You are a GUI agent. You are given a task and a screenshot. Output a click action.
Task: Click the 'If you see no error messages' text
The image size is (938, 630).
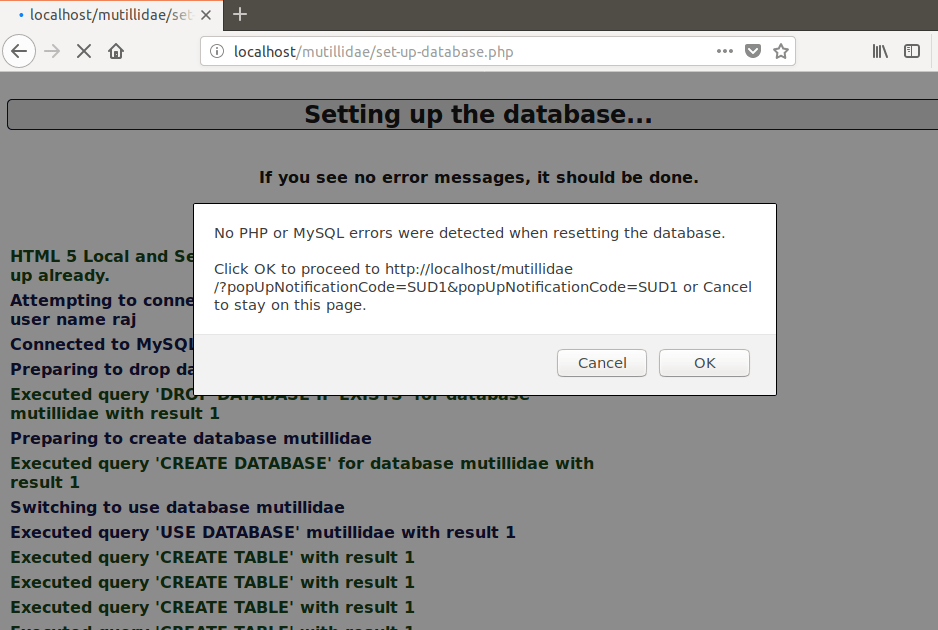click(478, 178)
